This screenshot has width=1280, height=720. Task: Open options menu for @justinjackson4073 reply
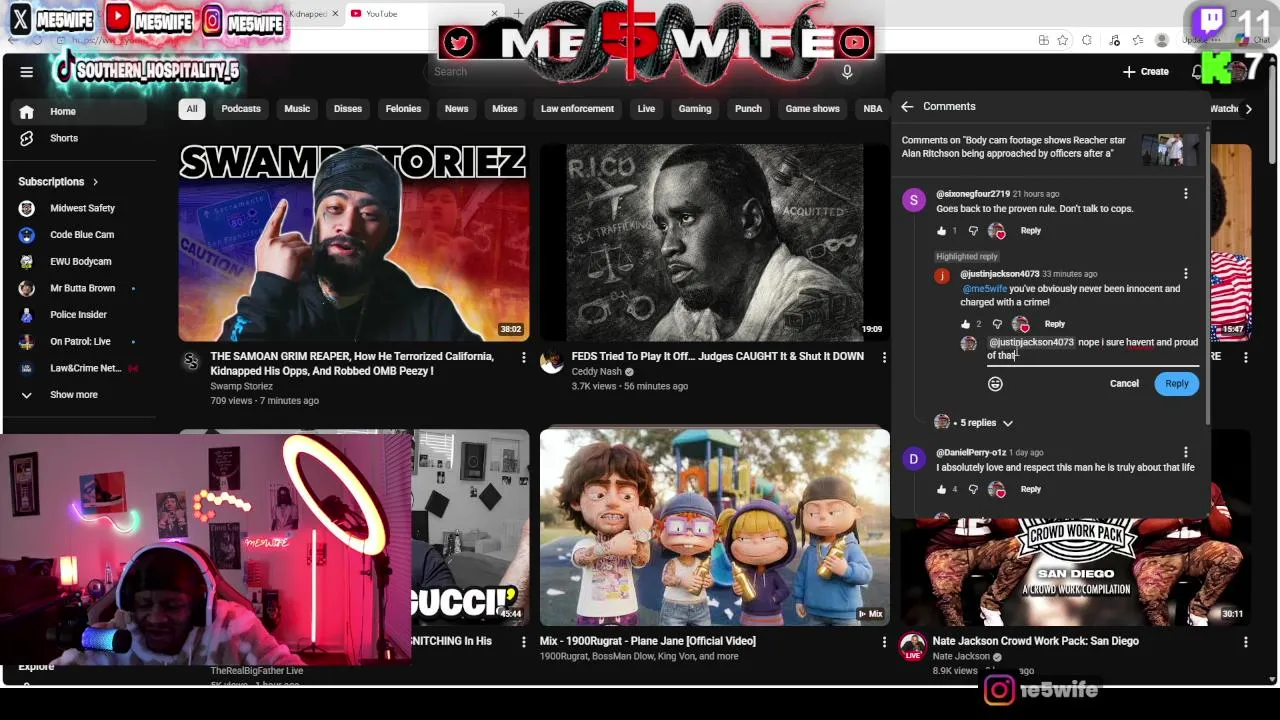tap(1185, 274)
